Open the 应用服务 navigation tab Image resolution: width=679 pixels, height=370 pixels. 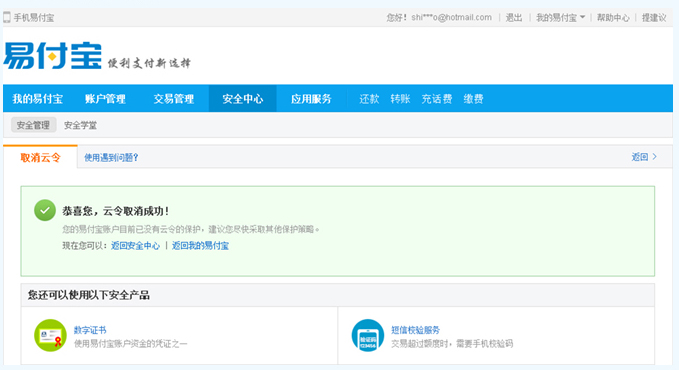(311, 99)
